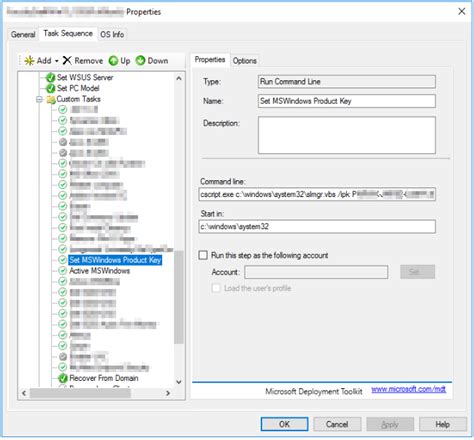The height and width of the screenshot is (440, 474).
Task: Click the Account field
Action: (316, 272)
